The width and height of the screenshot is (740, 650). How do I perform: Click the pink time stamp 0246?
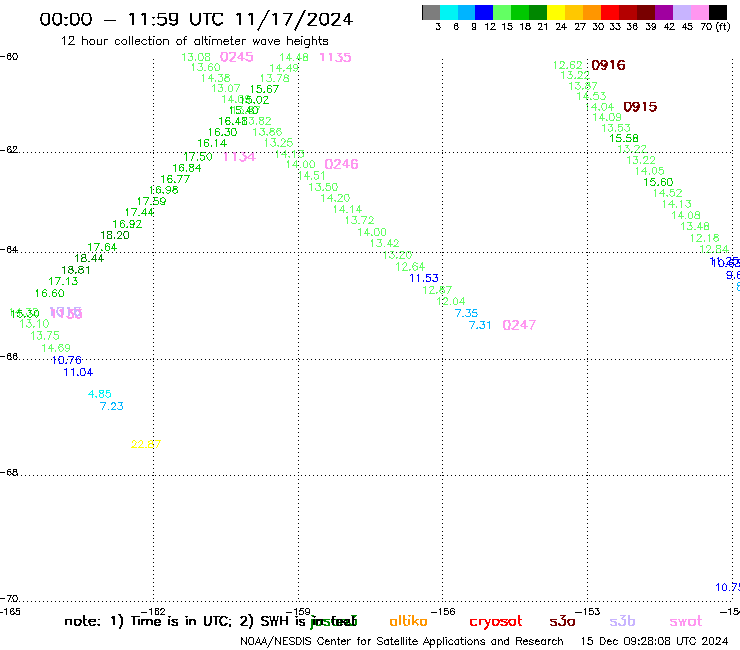point(341,164)
